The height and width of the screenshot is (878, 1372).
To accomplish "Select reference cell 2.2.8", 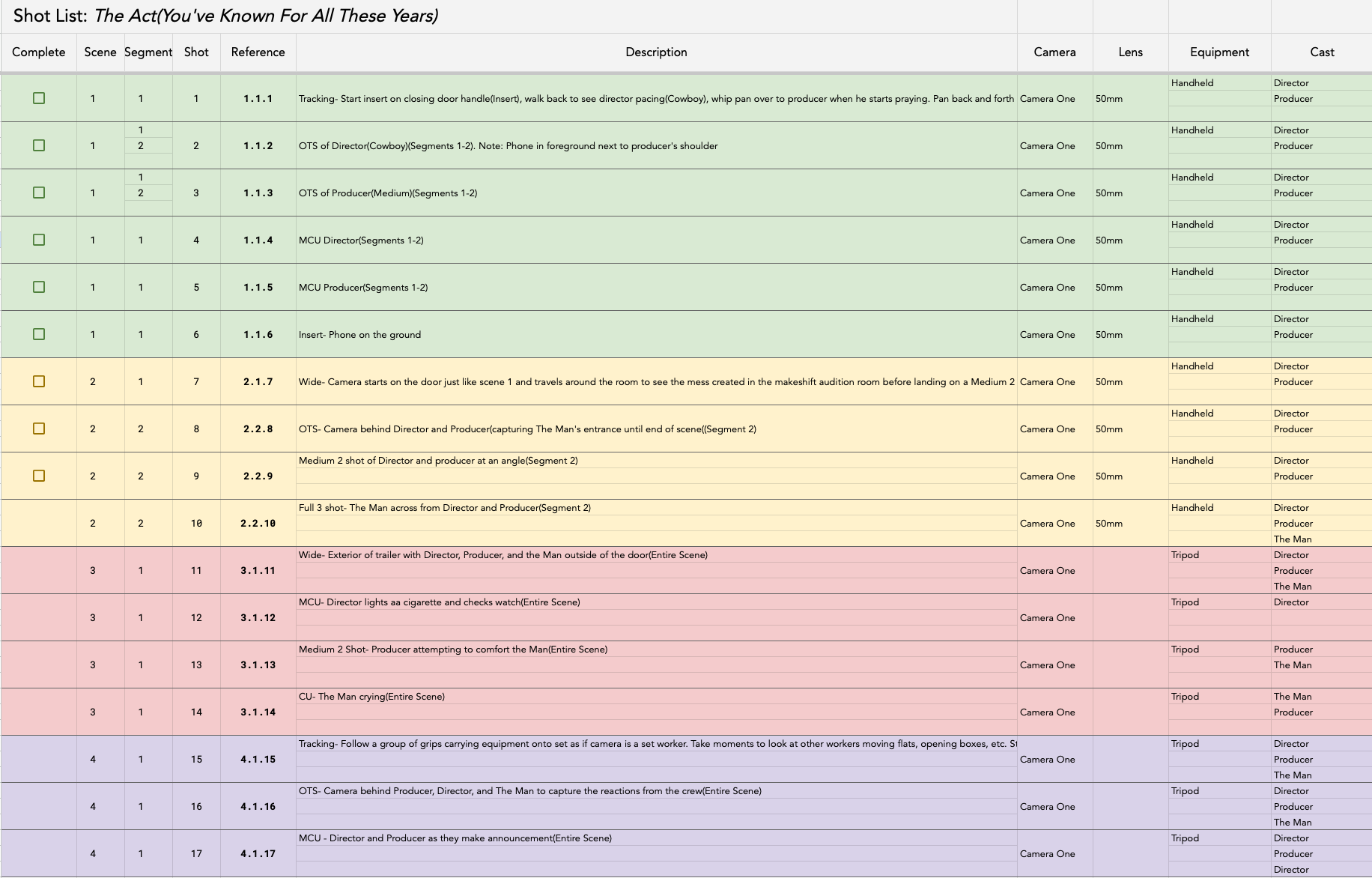I will coord(258,429).
